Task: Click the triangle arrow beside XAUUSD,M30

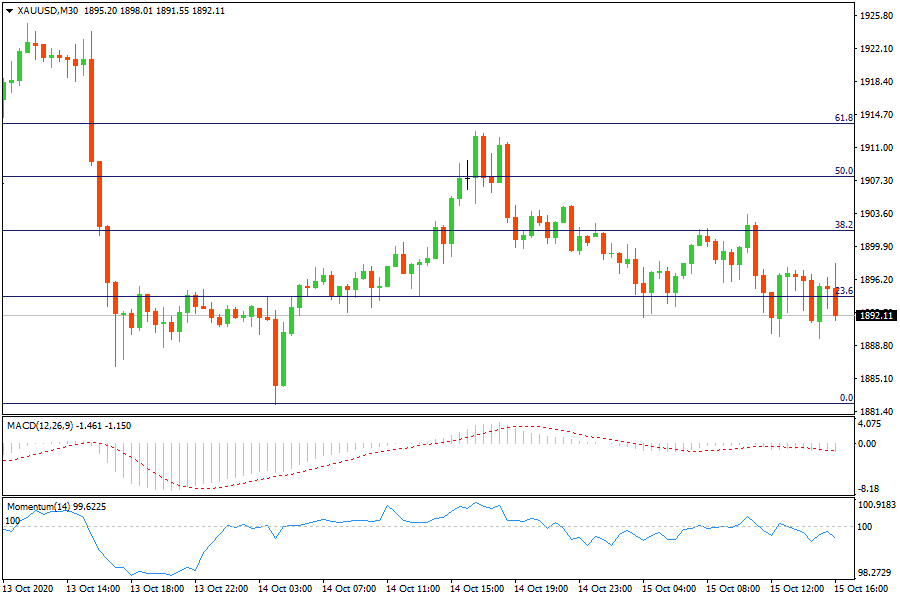Action: [x=10, y=11]
